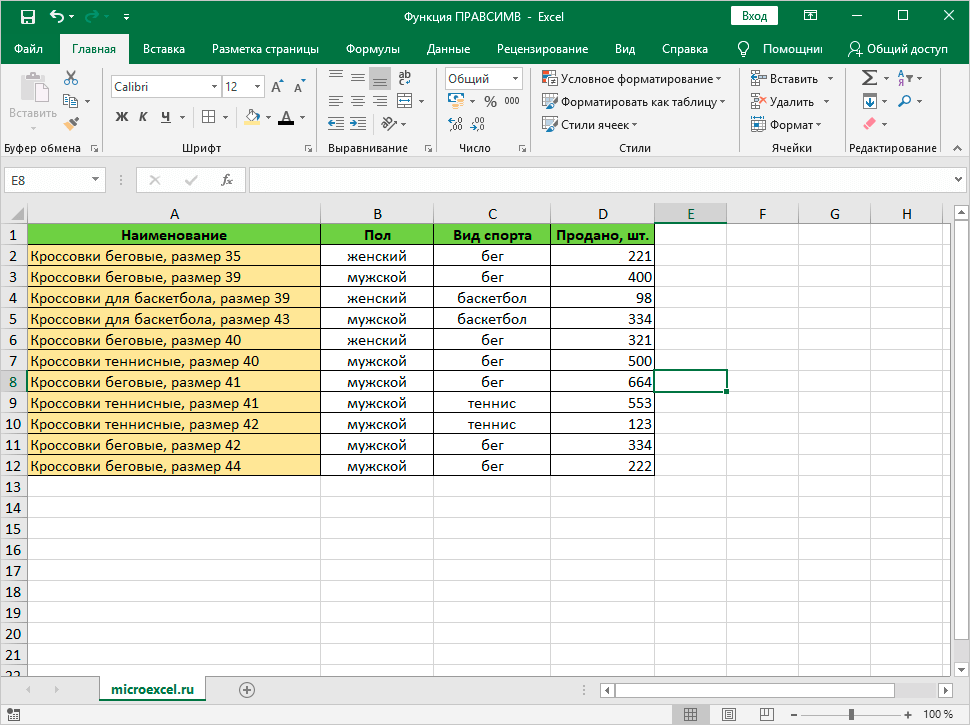Viewport: 970px width, 725px height.
Task: Click the Общий доступ share button
Action: pos(897,49)
